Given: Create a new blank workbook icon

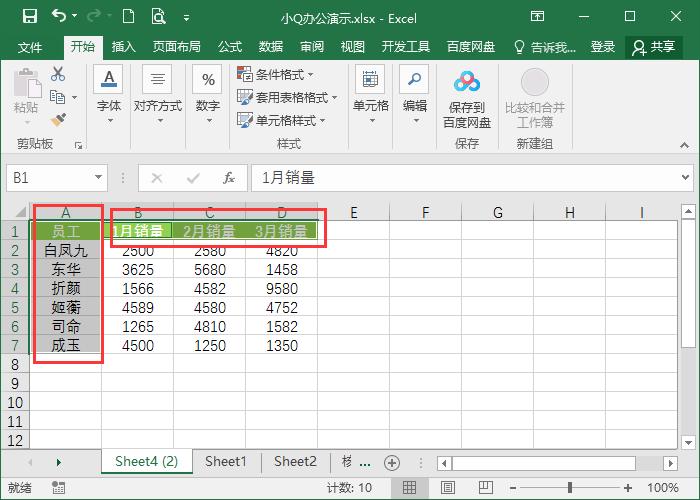Looking at the screenshot, I should 129,17.
